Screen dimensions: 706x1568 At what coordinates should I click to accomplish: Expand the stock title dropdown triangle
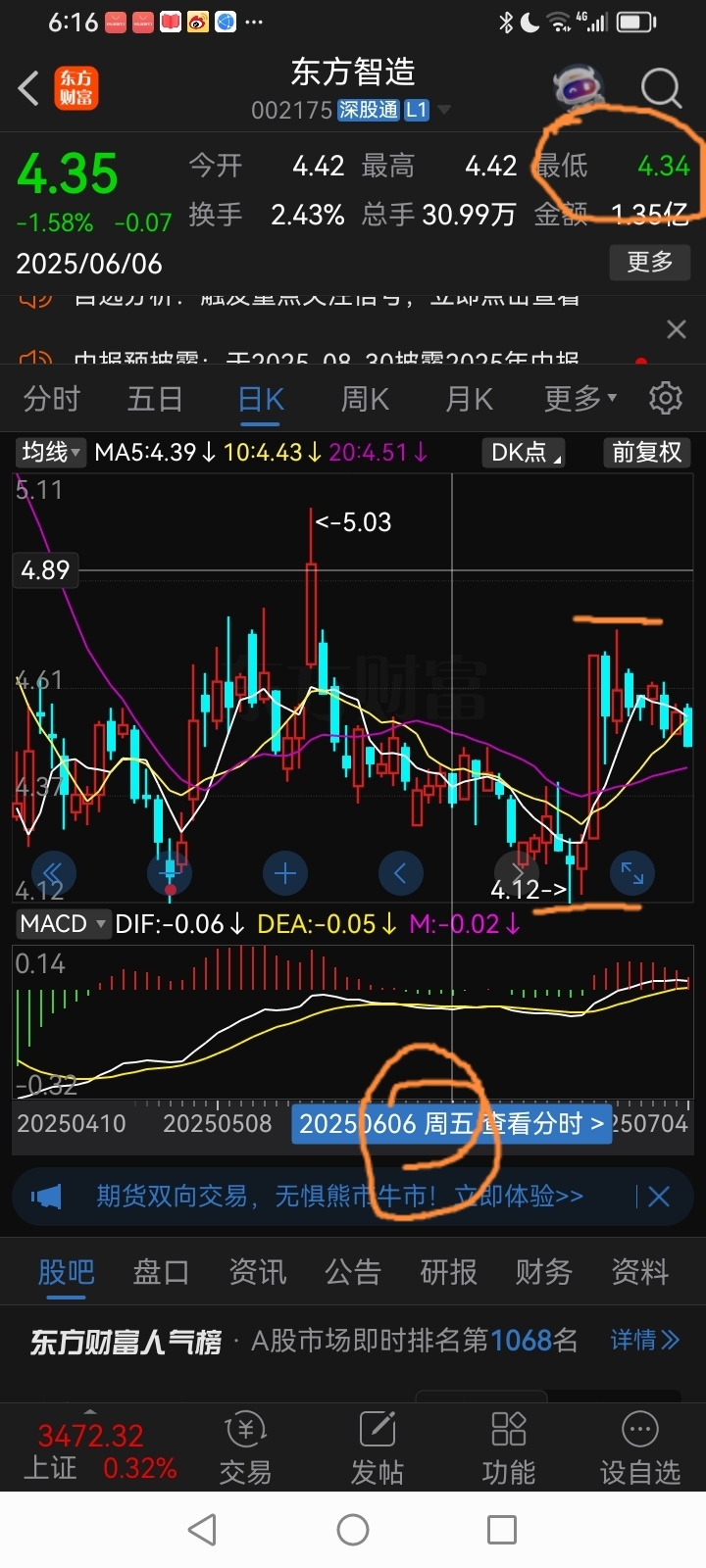tap(444, 110)
